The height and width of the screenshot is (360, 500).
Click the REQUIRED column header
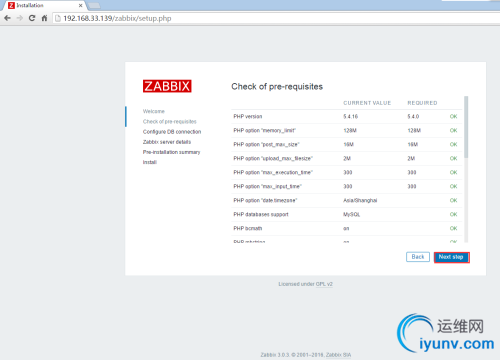coord(422,103)
